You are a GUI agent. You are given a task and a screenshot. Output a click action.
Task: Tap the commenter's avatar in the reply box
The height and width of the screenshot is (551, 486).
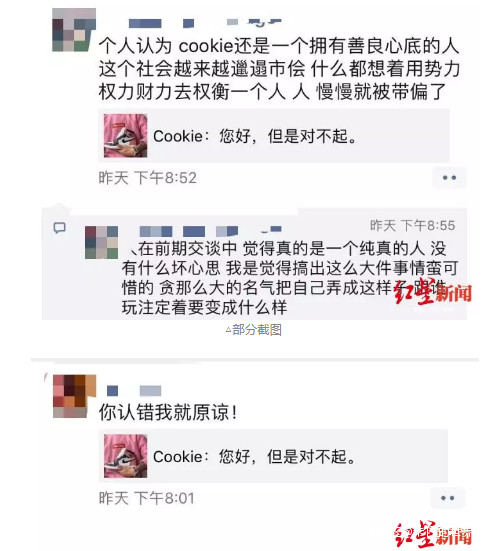(102, 242)
